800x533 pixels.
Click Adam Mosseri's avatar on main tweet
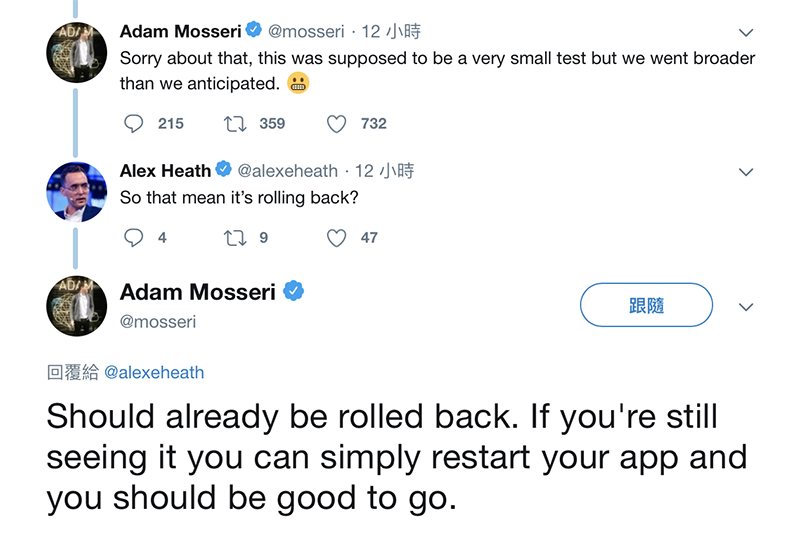(x=77, y=305)
